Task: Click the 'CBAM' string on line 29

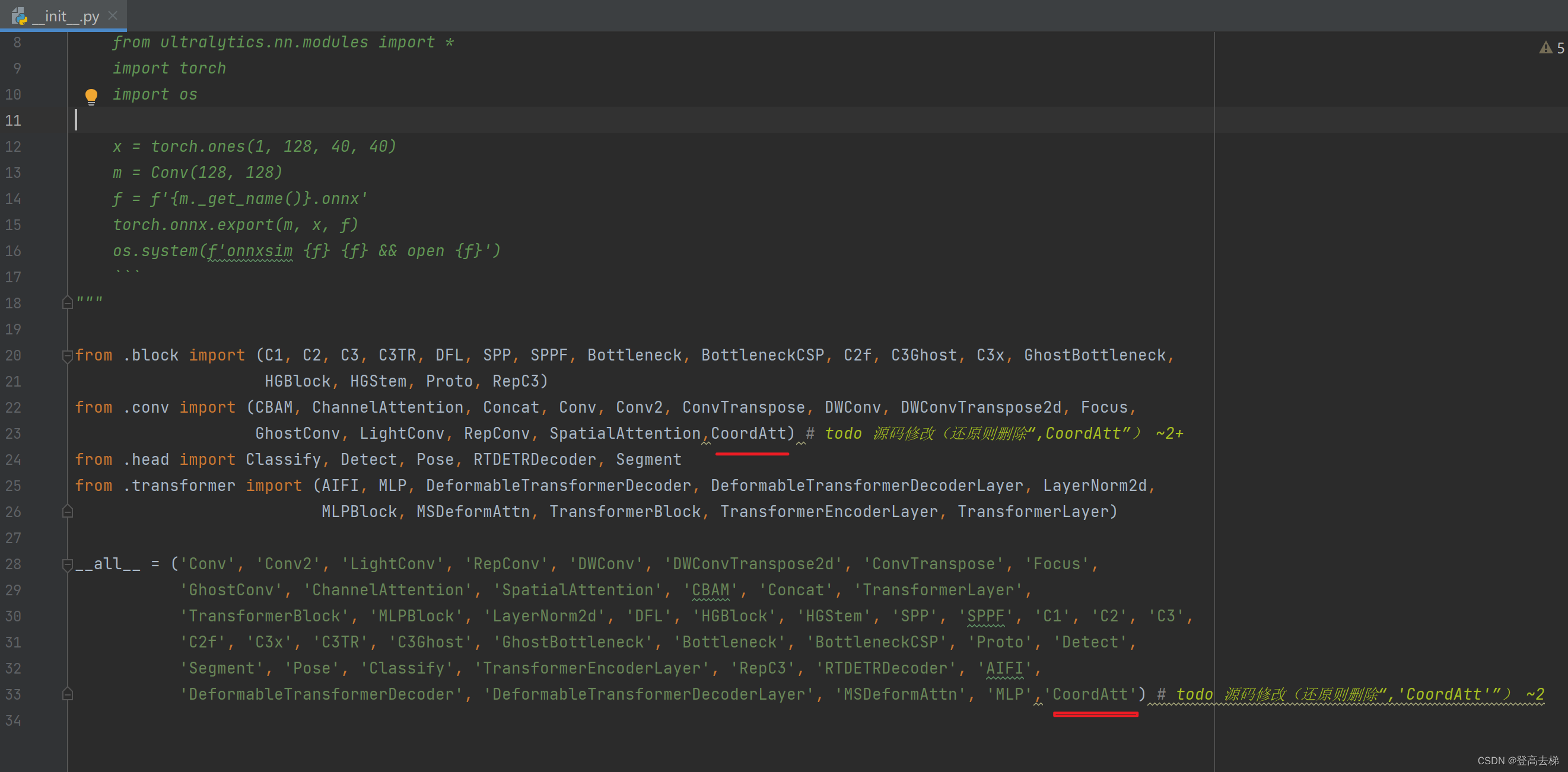Action: point(710,590)
